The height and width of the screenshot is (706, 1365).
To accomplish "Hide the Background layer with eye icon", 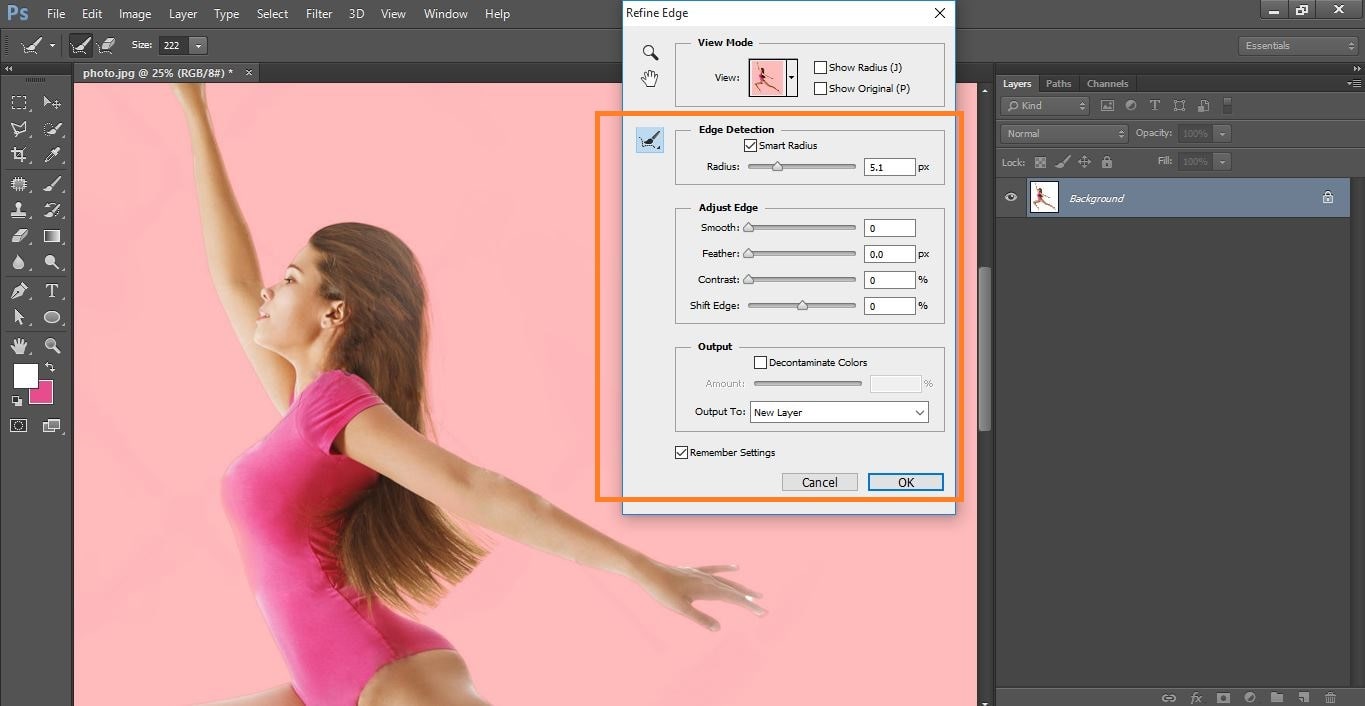I will 1011,198.
